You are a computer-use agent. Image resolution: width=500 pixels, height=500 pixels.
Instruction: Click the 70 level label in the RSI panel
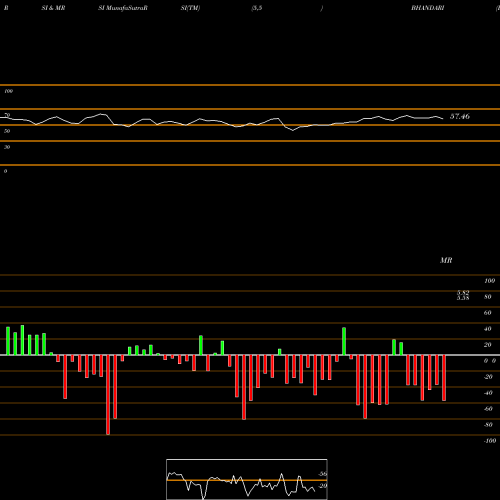[x=7, y=115]
